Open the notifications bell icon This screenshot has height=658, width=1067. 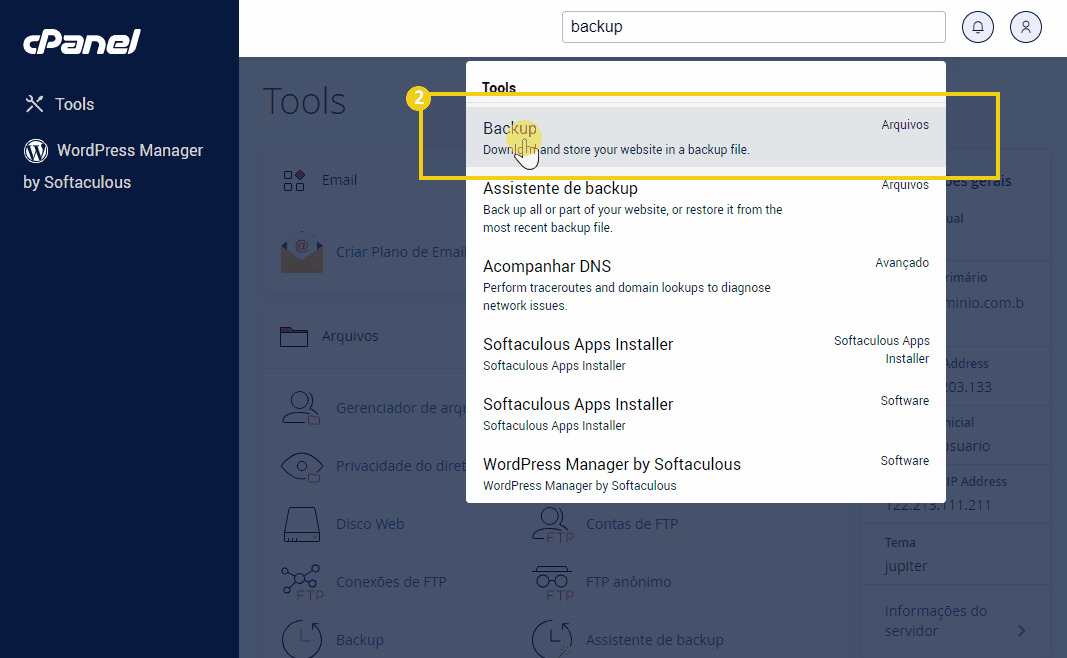pos(977,27)
